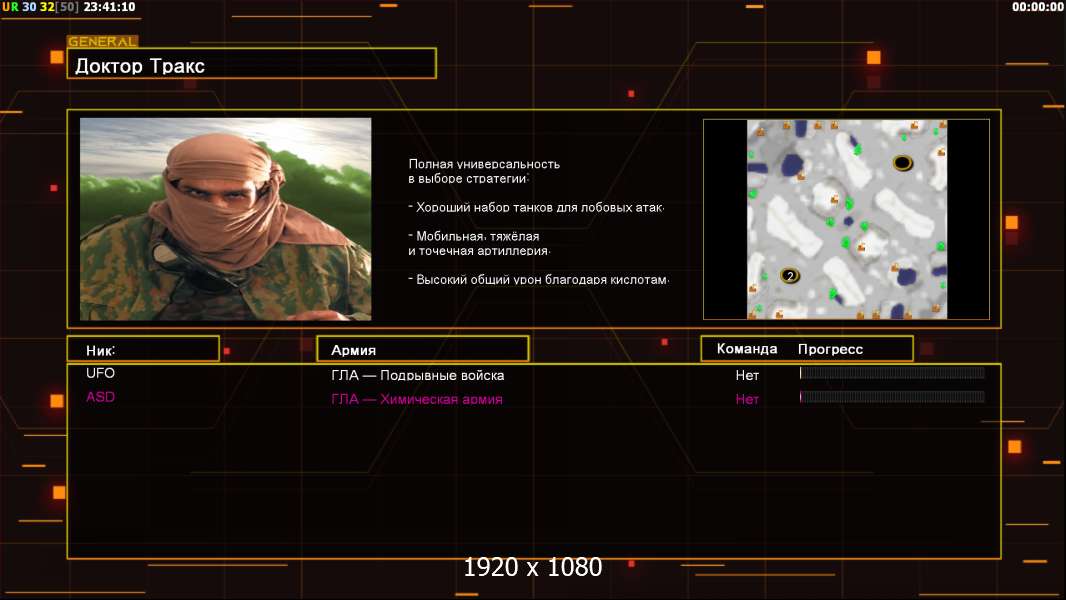1066x600 pixels.
Task: Click the map preview thumbnail
Action: 846,219
